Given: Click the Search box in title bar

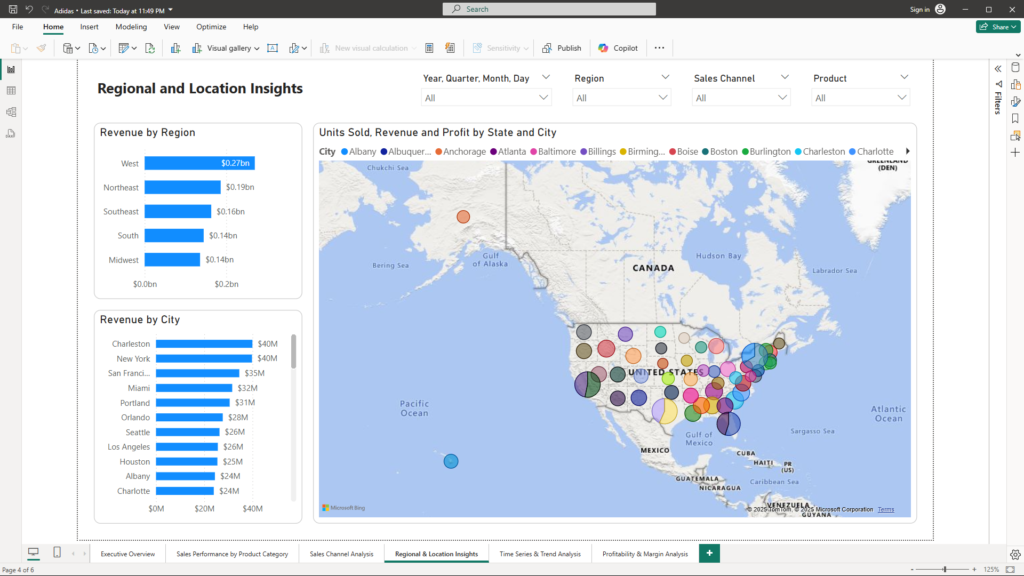Looking at the screenshot, I should (549, 9).
